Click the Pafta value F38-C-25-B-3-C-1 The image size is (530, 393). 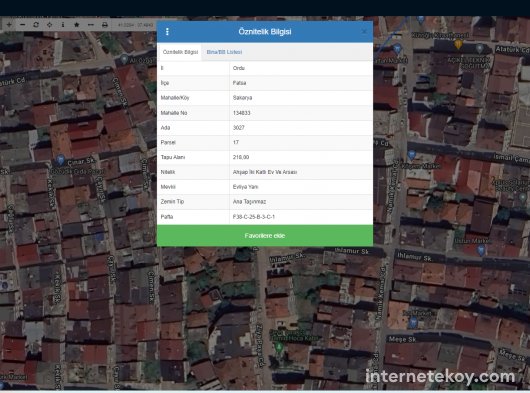(254, 217)
